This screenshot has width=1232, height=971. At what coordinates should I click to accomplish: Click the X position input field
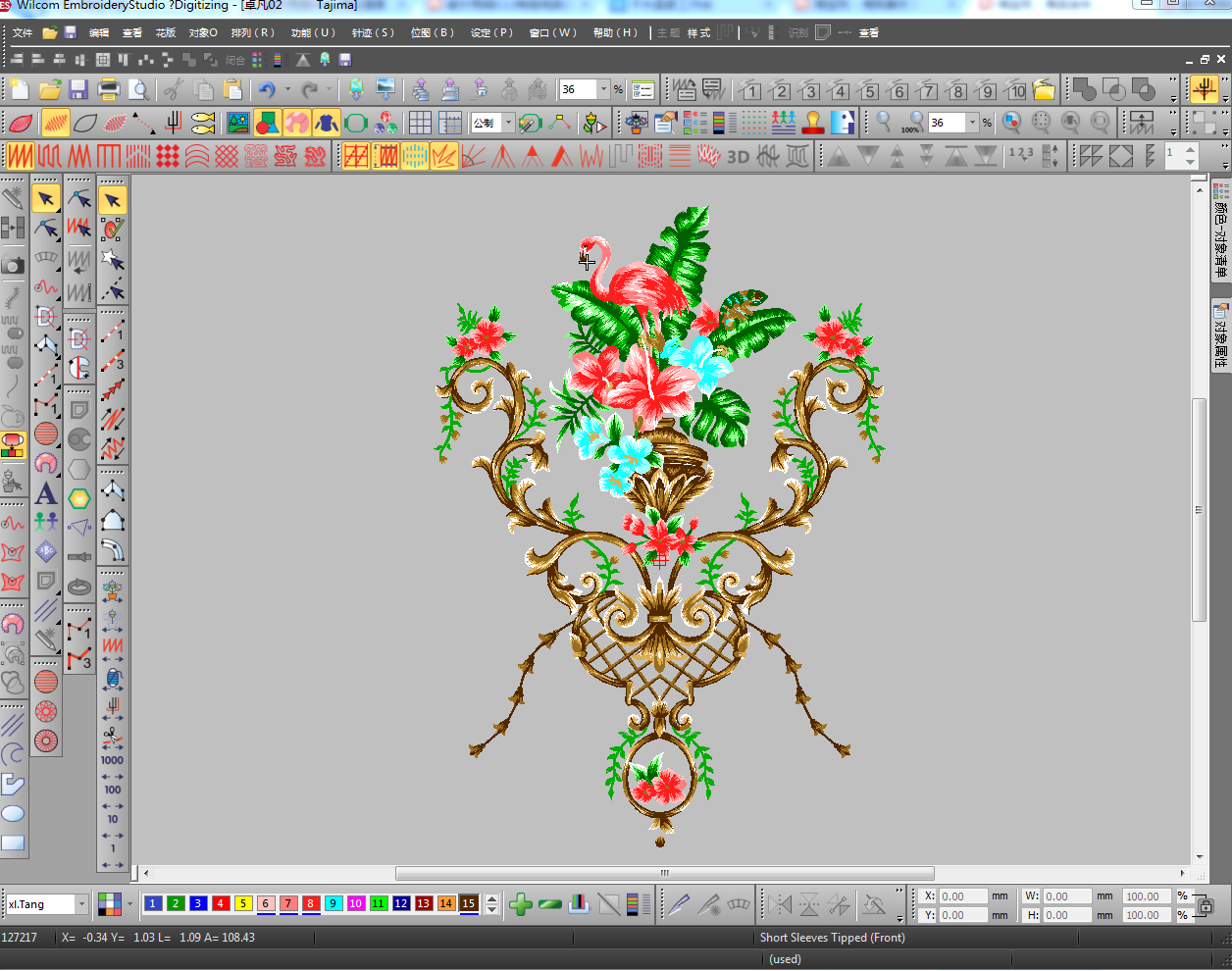tap(963, 896)
